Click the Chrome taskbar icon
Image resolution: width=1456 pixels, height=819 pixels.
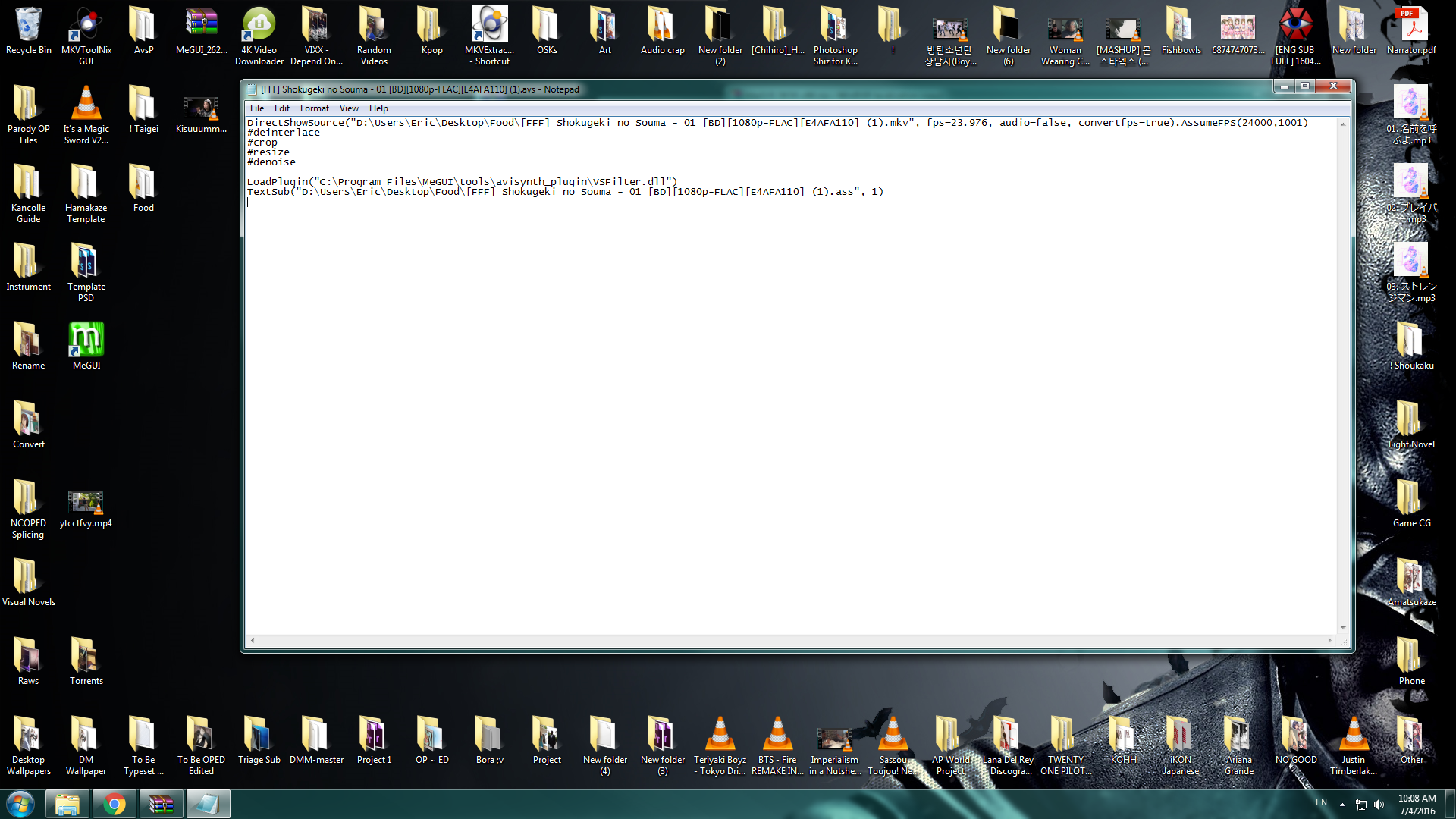tap(115, 804)
